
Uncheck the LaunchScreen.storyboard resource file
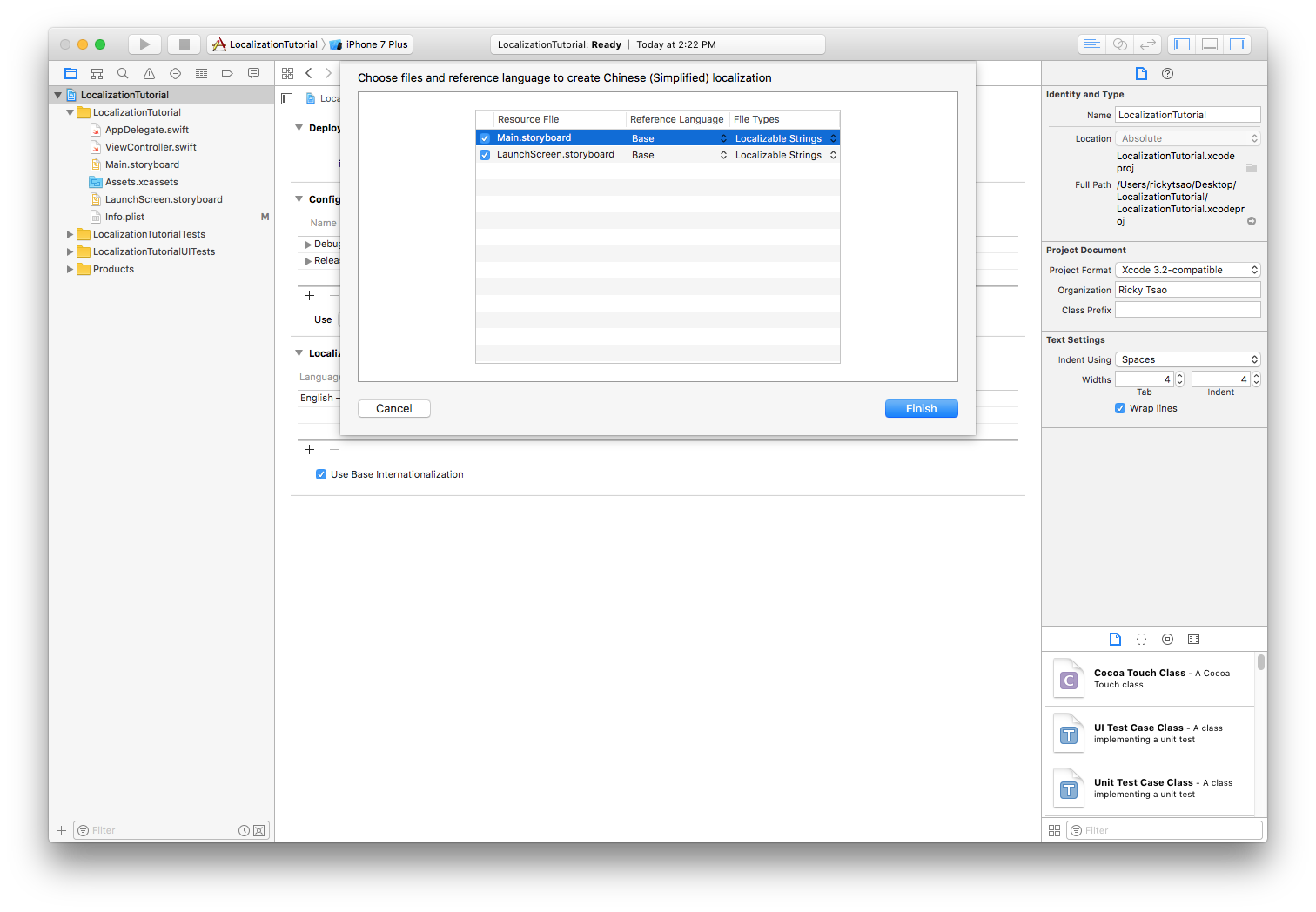pos(485,155)
